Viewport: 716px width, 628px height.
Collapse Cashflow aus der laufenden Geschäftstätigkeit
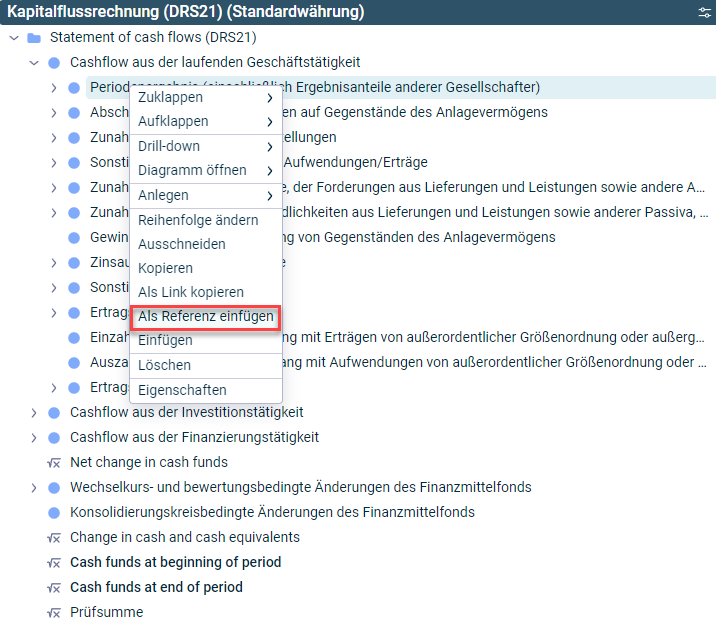34,63
